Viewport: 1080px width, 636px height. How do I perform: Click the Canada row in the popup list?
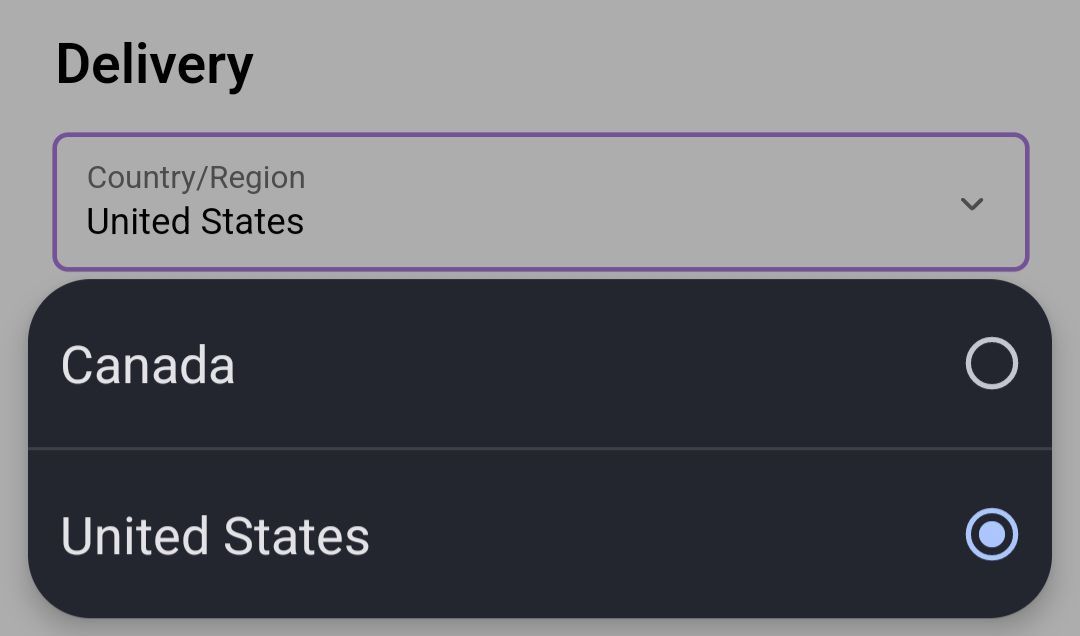[x=500, y=365]
